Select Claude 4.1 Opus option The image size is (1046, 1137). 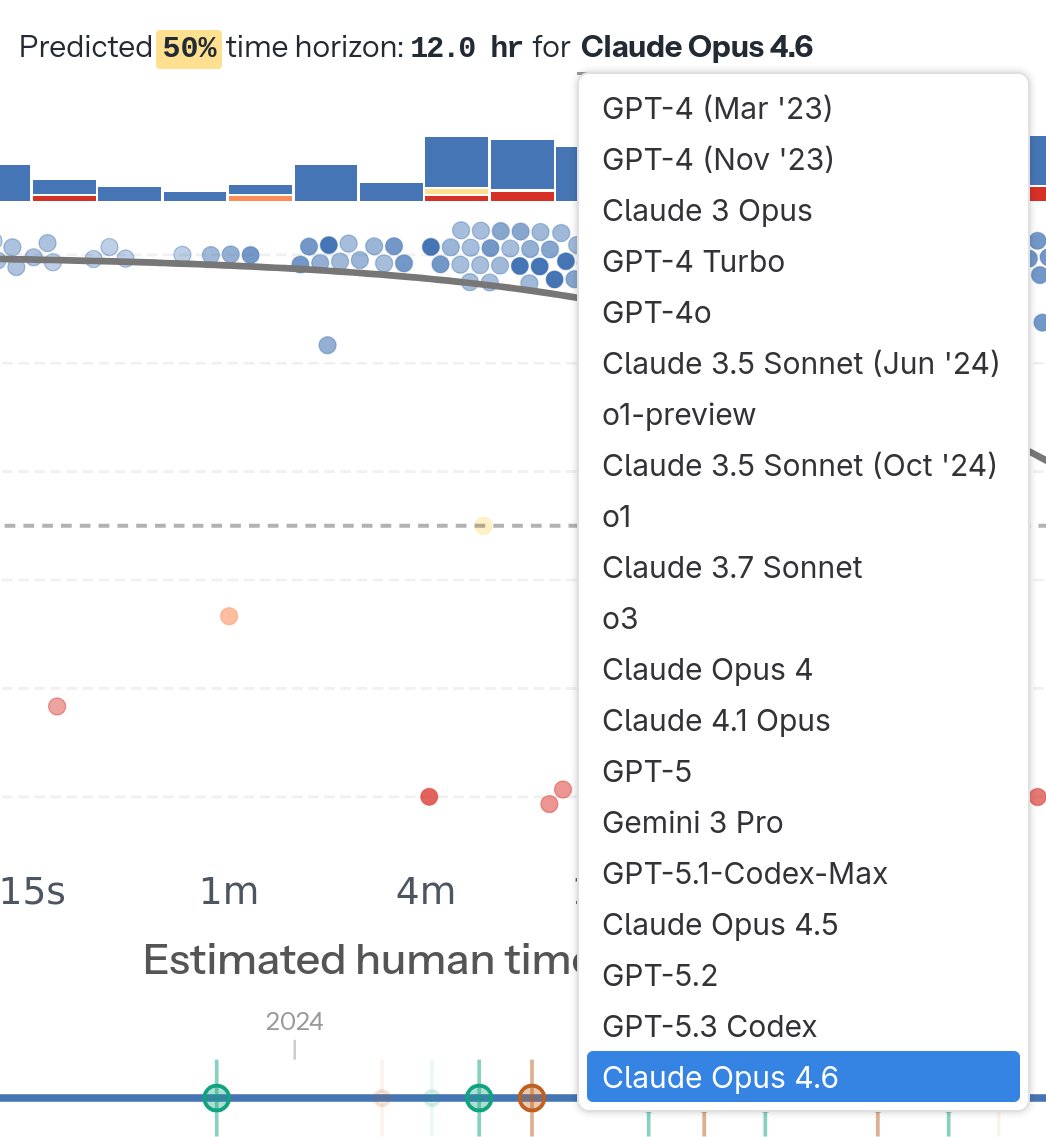point(803,721)
